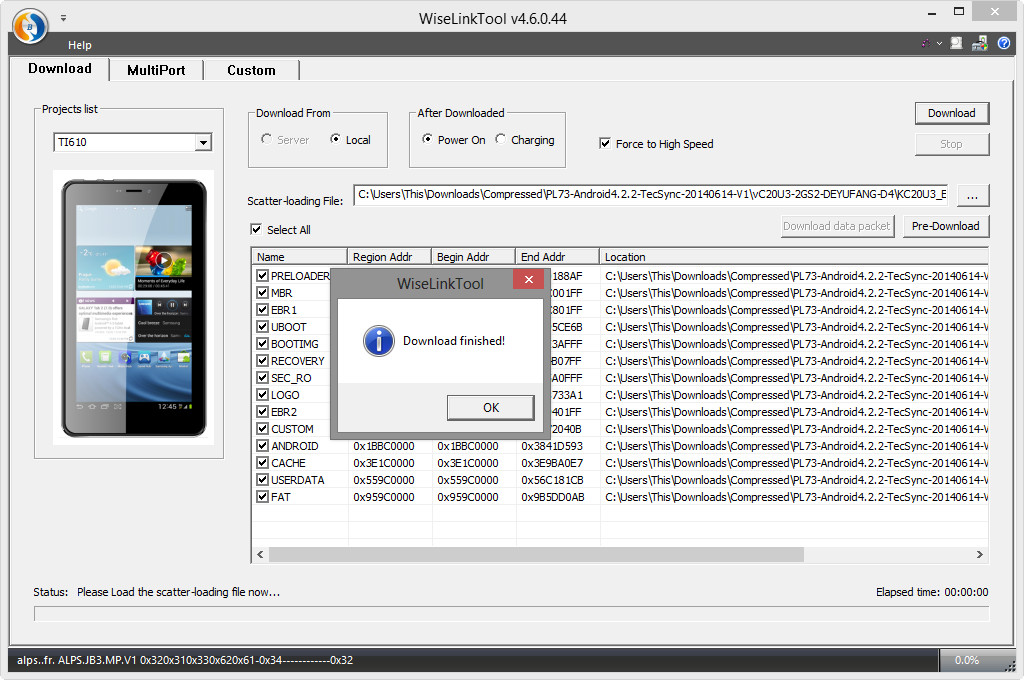This screenshot has width=1024, height=680.
Task: Select the ANDROID Region Addr 0x1BBC0000 cell
Action: coord(384,446)
